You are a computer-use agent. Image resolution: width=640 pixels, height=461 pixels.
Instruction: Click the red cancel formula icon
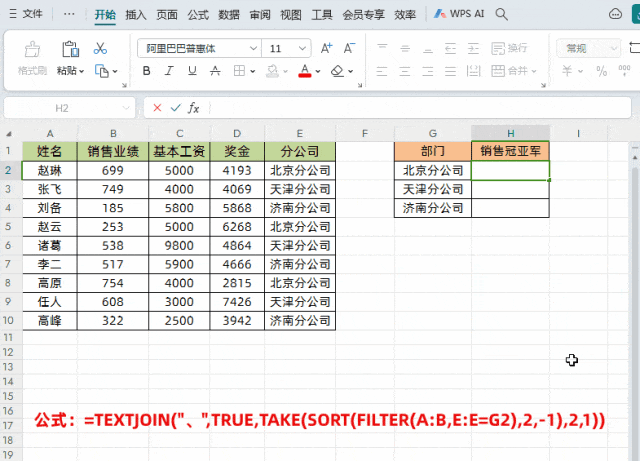pos(157,108)
